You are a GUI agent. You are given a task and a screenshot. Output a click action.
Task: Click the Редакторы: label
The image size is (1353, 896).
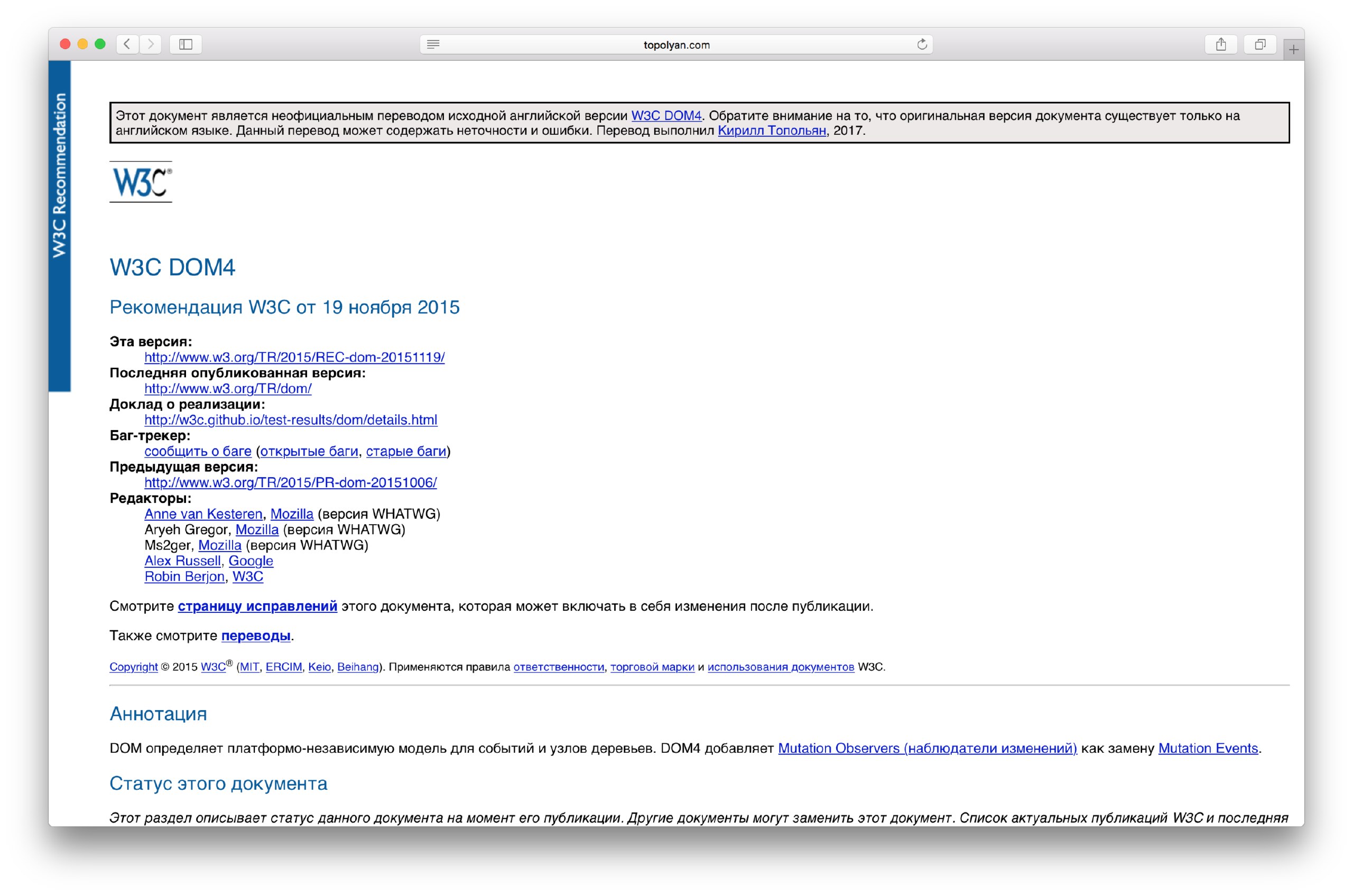tap(150, 498)
